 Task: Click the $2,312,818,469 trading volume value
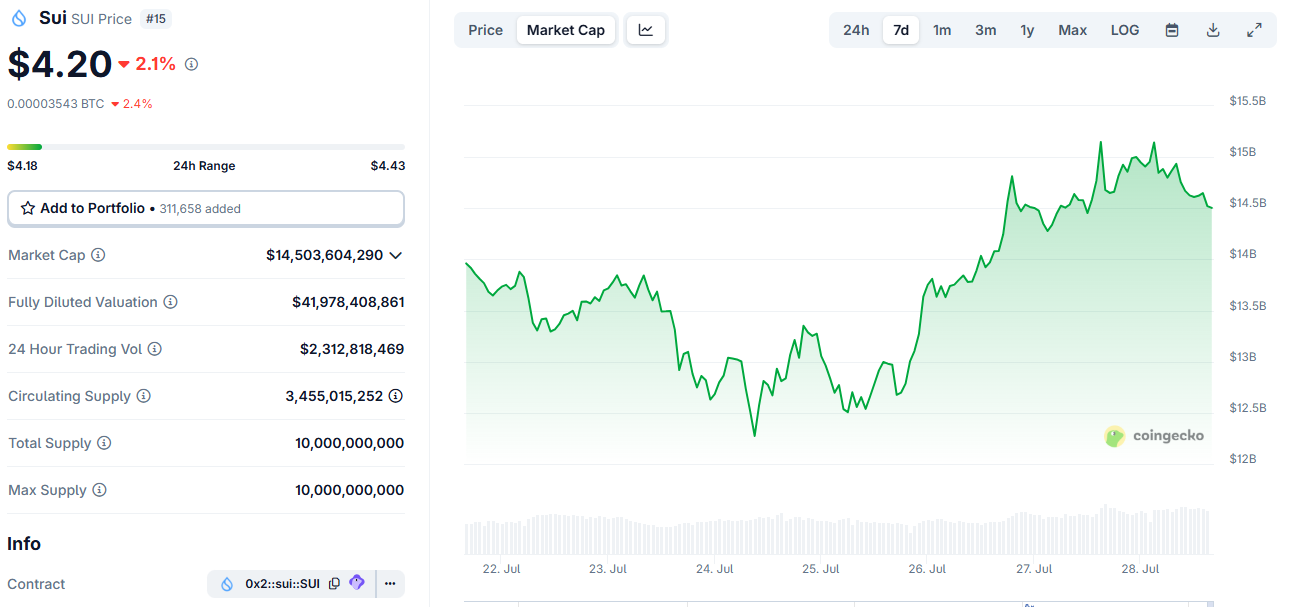click(x=352, y=349)
